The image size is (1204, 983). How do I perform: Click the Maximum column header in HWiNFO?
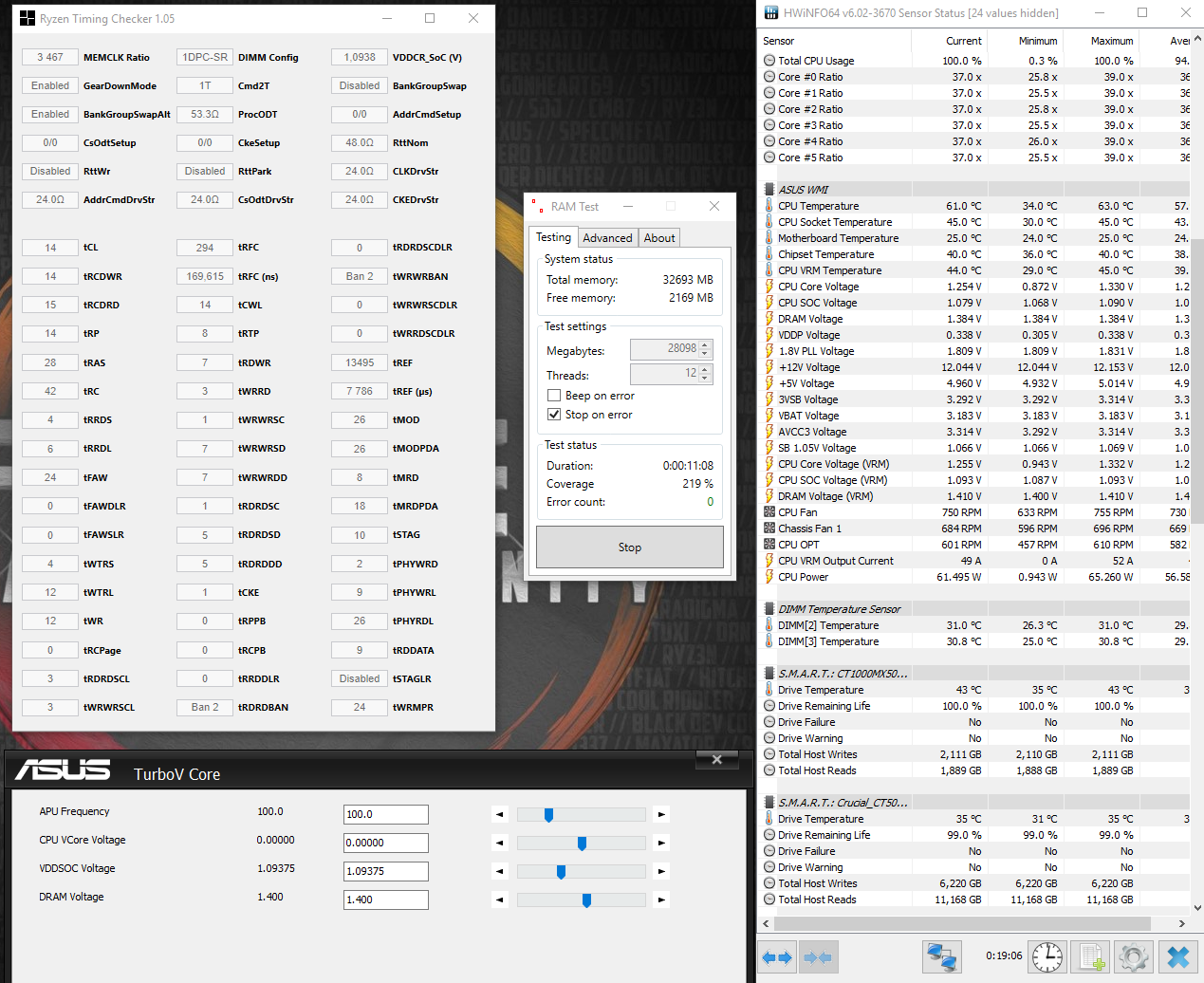(1101, 41)
